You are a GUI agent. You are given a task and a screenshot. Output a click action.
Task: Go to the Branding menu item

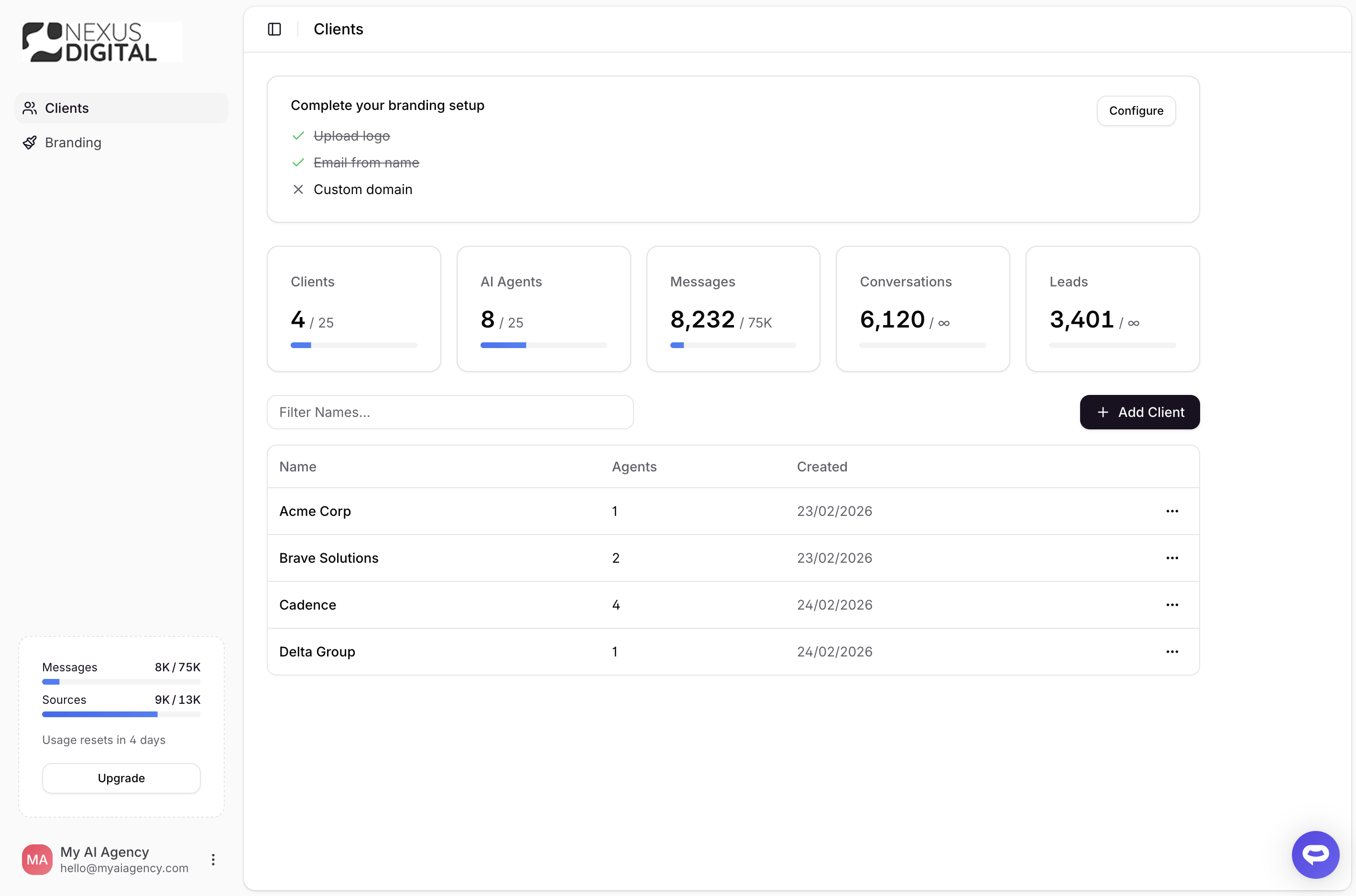click(x=73, y=142)
